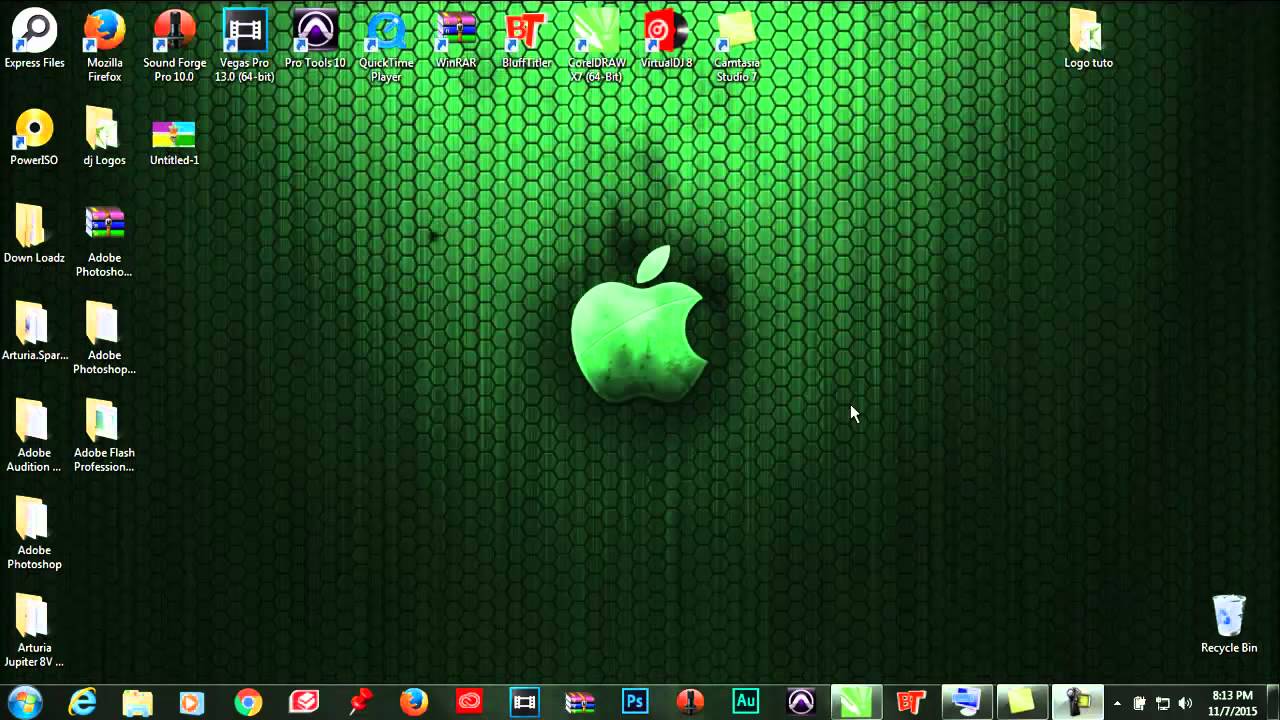The width and height of the screenshot is (1280, 720).
Task: Select the Adobe Audition folder
Action: [34, 437]
